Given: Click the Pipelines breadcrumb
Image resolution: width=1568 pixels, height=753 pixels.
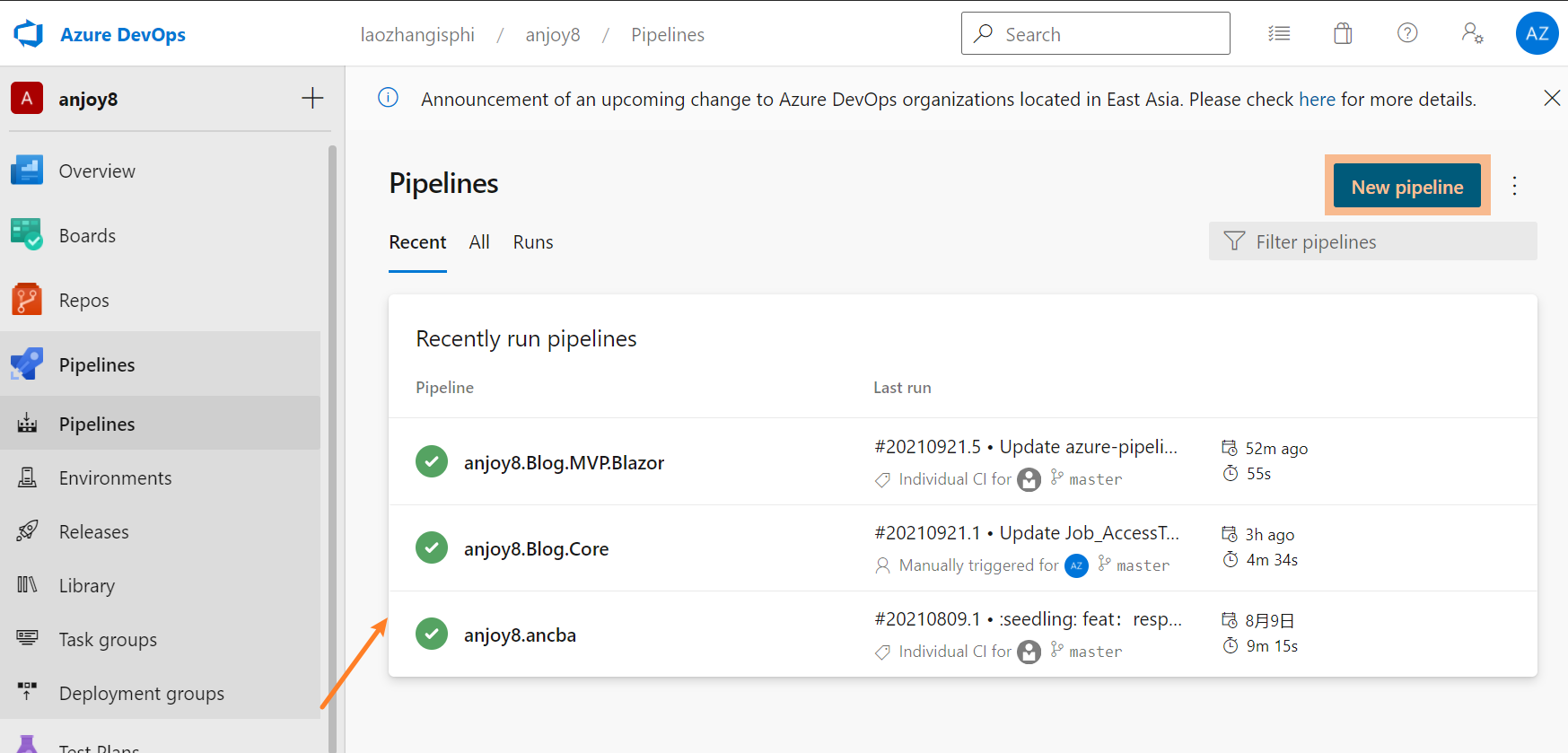Looking at the screenshot, I should (668, 34).
